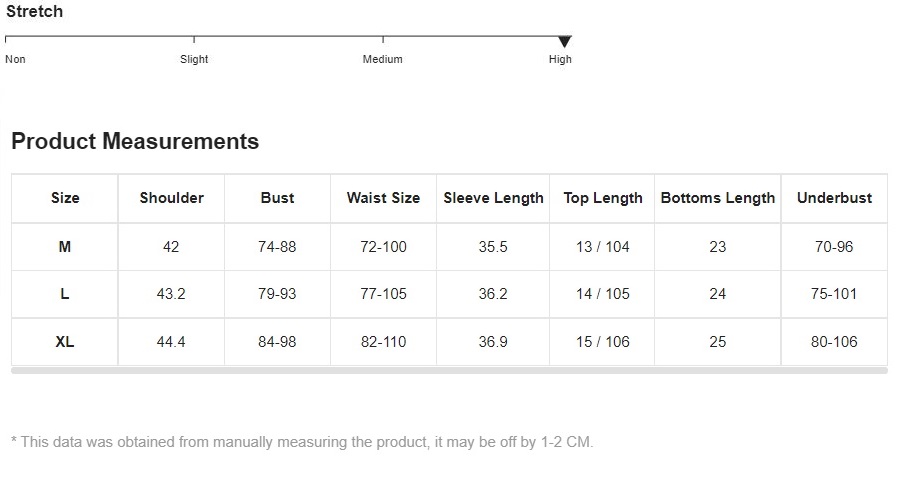Viewport: 916px width, 482px height.
Task: Select the XL size row label
Action: pyautogui.click(x=65, y=342)
